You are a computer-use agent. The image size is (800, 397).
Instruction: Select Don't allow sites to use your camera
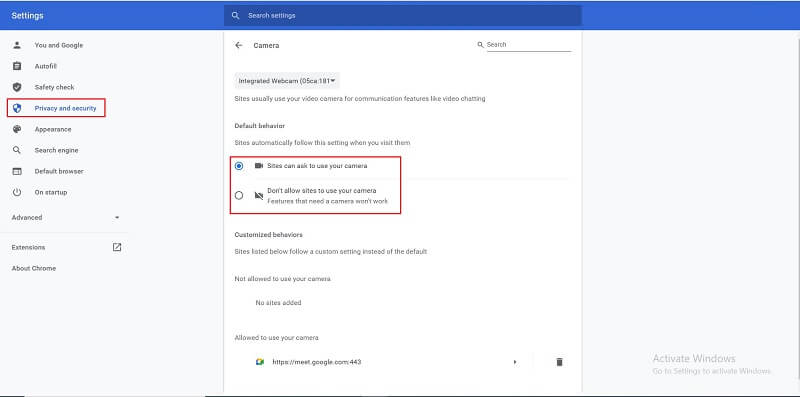click(239, 195)
